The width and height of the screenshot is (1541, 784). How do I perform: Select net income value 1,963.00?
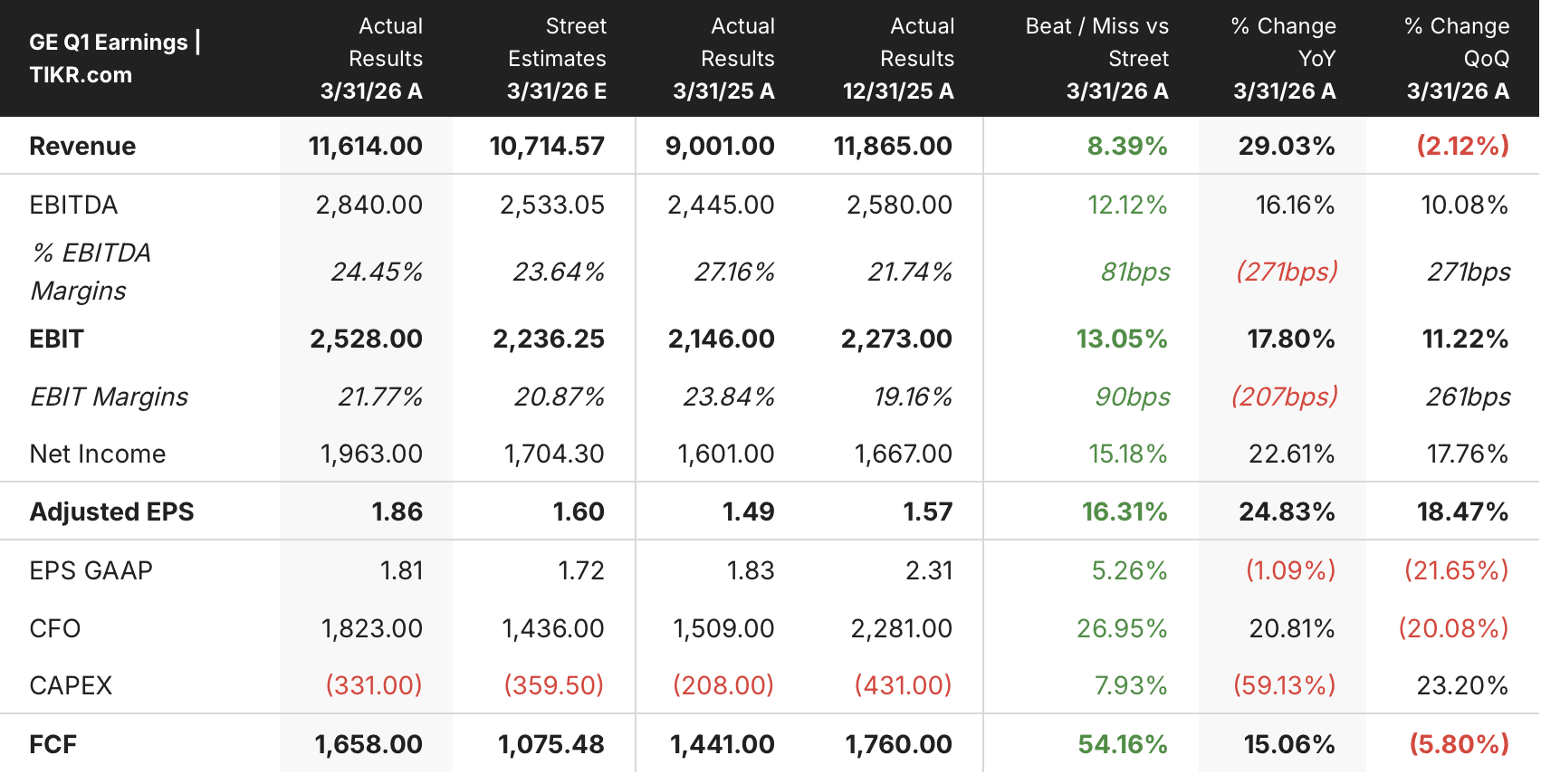tap(371, 454)
